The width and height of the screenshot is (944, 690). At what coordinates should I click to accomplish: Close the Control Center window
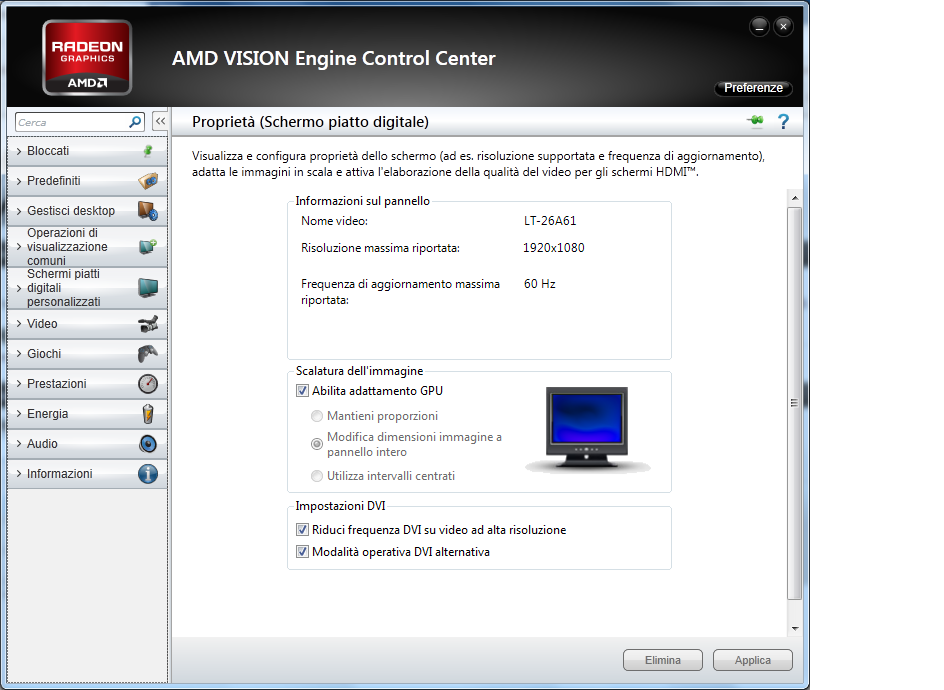pyautogui.click(x=783, y=26)
